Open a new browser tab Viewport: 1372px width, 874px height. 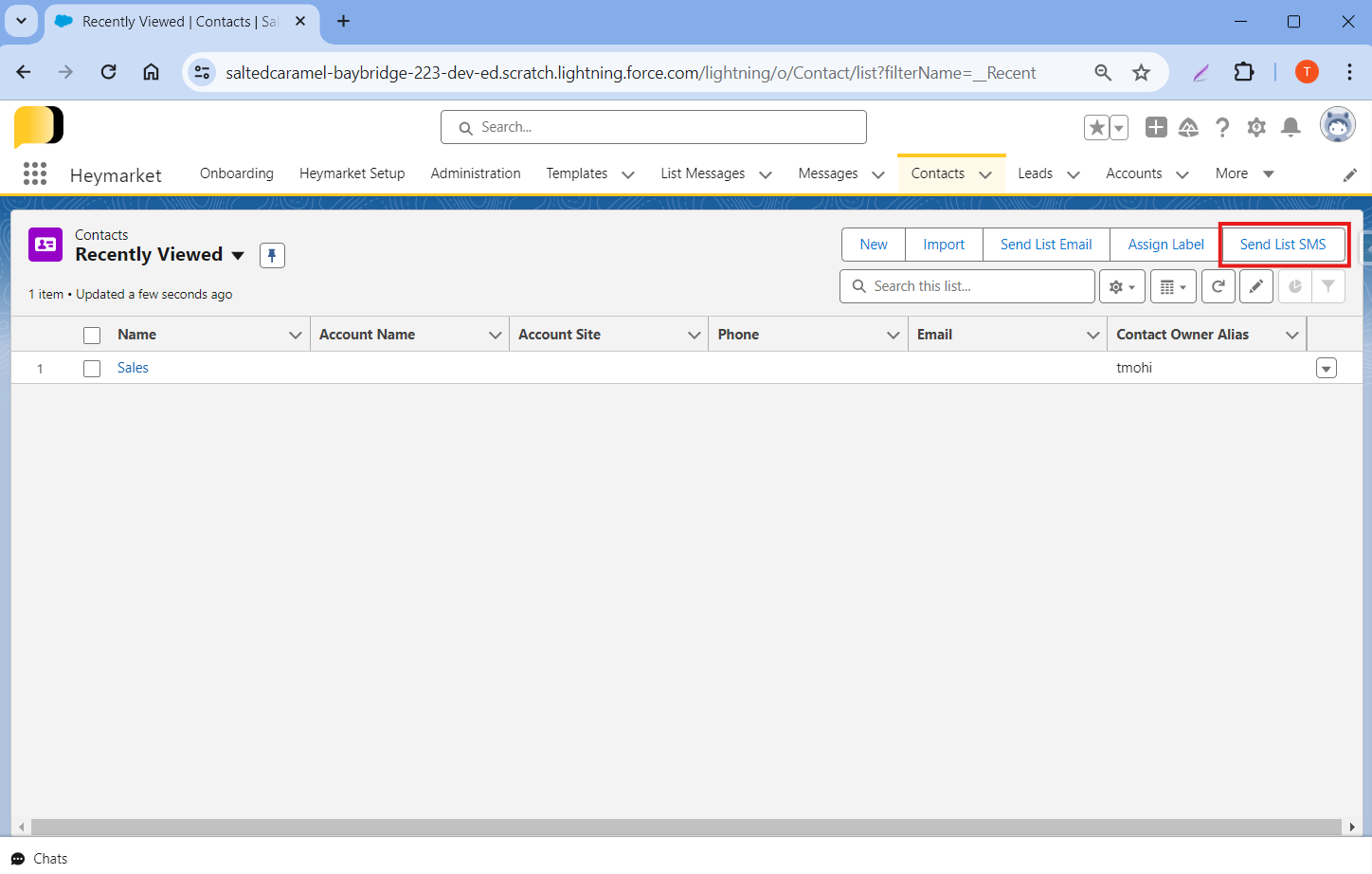pos(344,21)
